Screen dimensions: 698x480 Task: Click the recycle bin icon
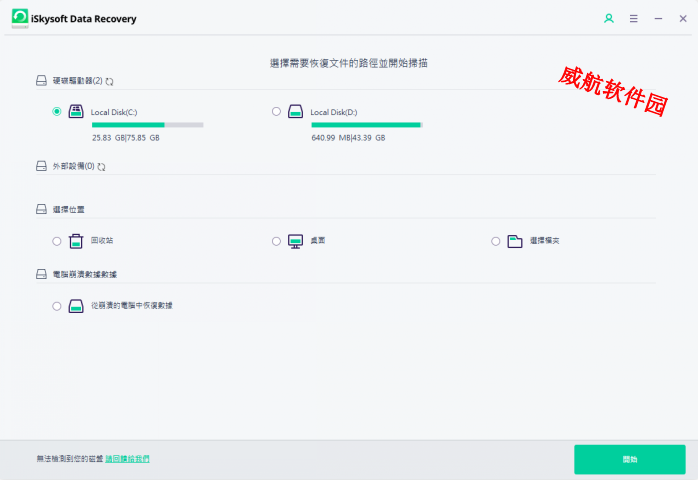click(x=76, y=241)
